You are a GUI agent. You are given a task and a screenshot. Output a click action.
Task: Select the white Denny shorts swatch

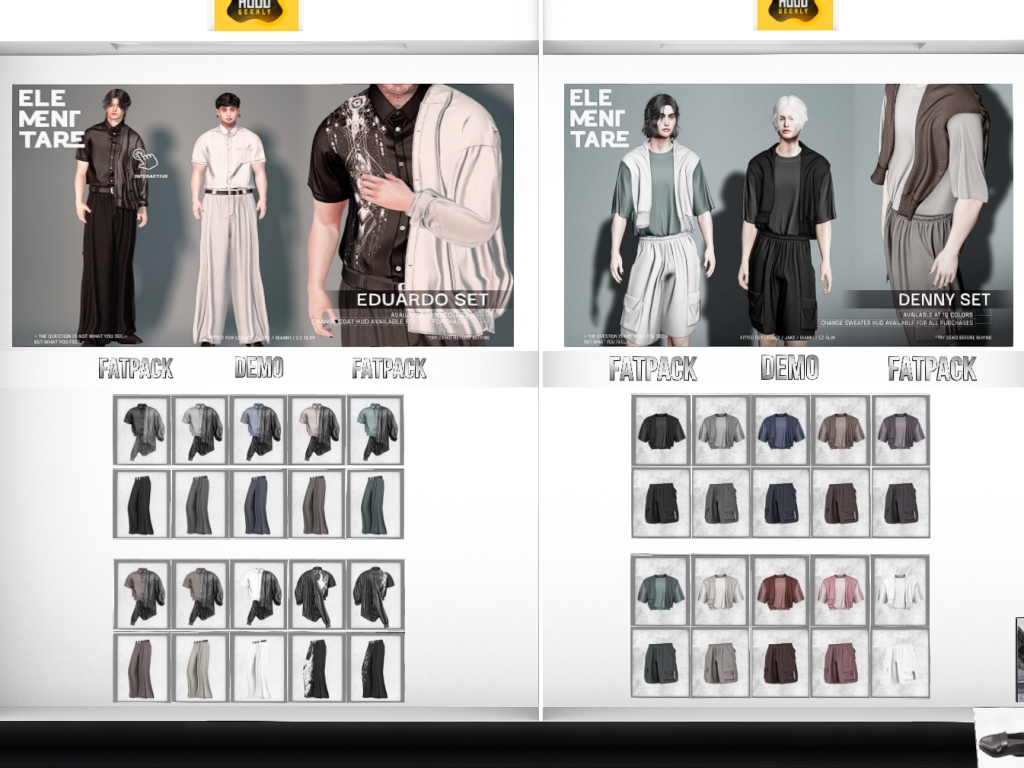(x=900, y=663)
